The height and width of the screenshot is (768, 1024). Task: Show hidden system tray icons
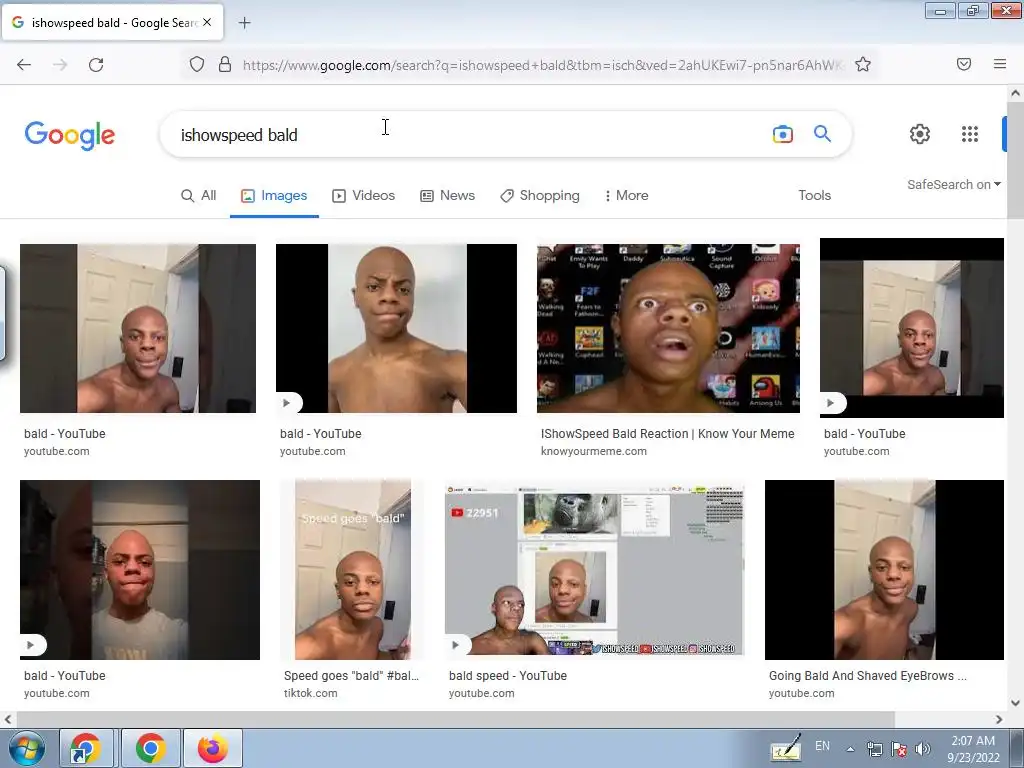pyautogui.click(x=850, y=749)
